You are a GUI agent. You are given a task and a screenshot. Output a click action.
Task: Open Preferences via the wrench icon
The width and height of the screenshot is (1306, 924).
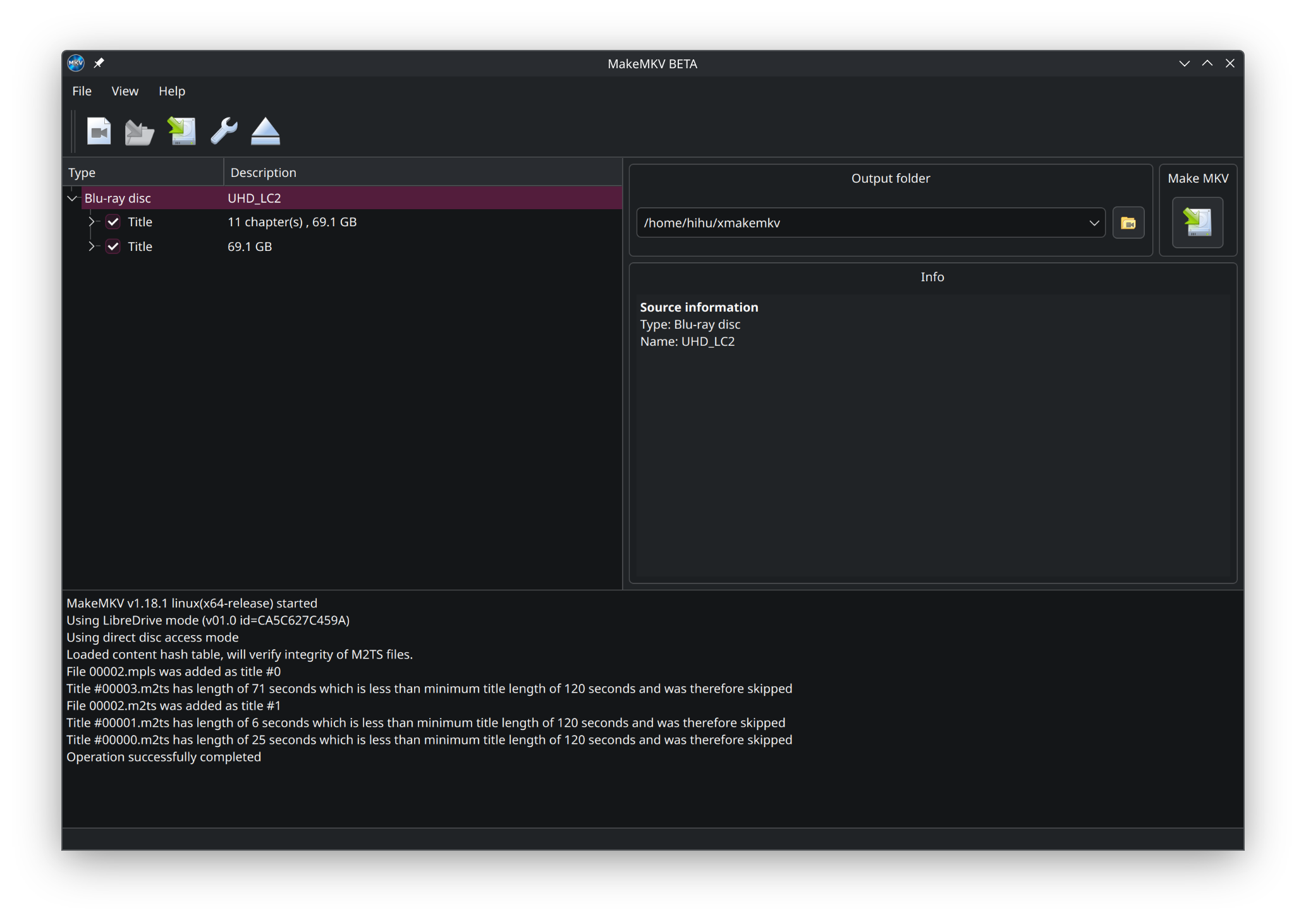[x=224, y=131]
